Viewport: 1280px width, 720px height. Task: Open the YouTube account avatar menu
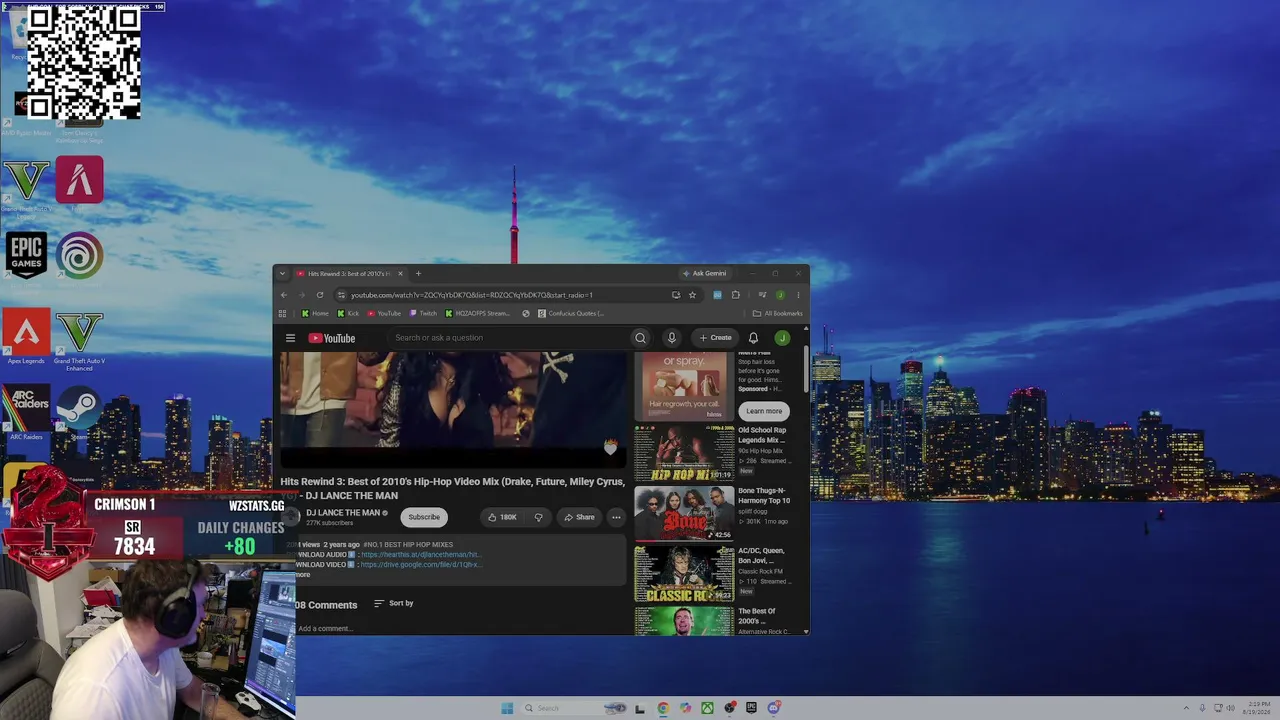pyautogui.click(x=782, y=338)
